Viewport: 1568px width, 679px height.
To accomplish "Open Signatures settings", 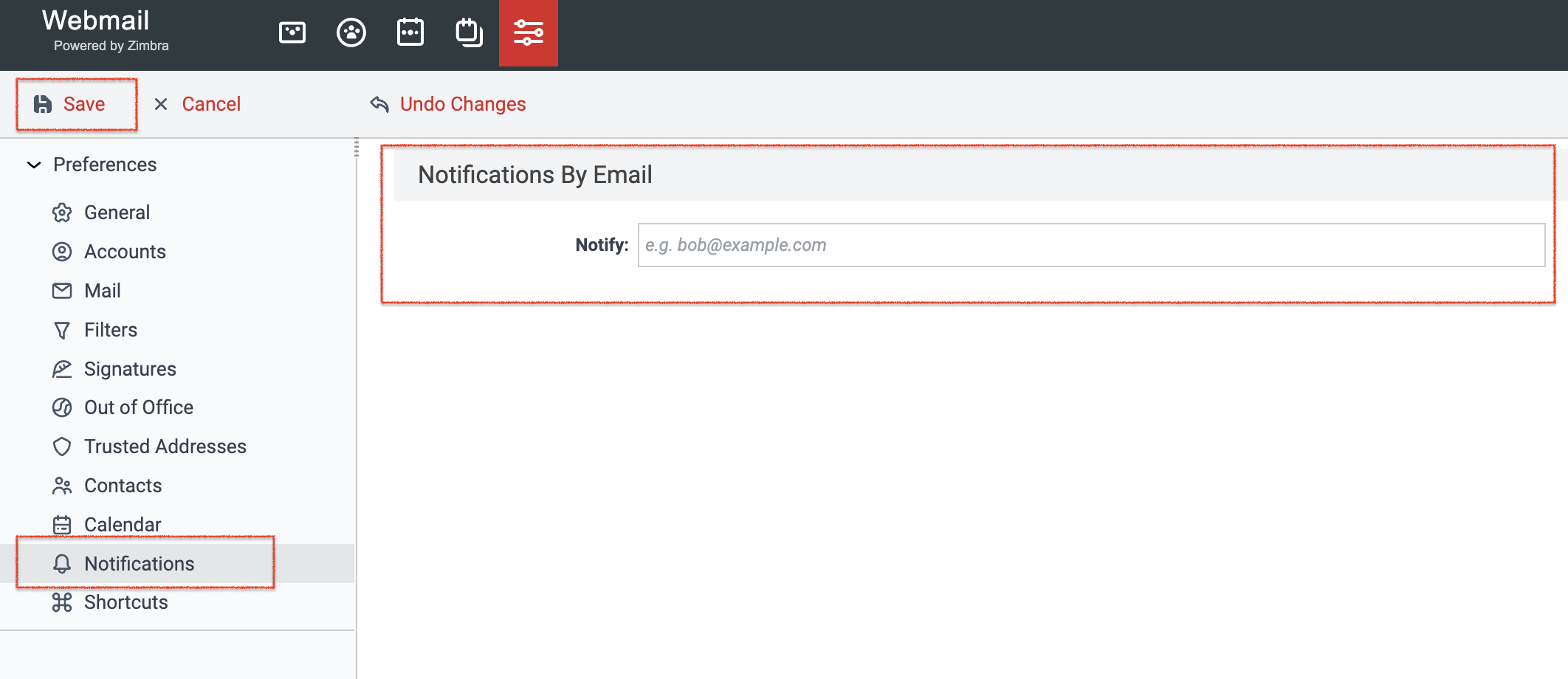I will [x=114, y=369].
